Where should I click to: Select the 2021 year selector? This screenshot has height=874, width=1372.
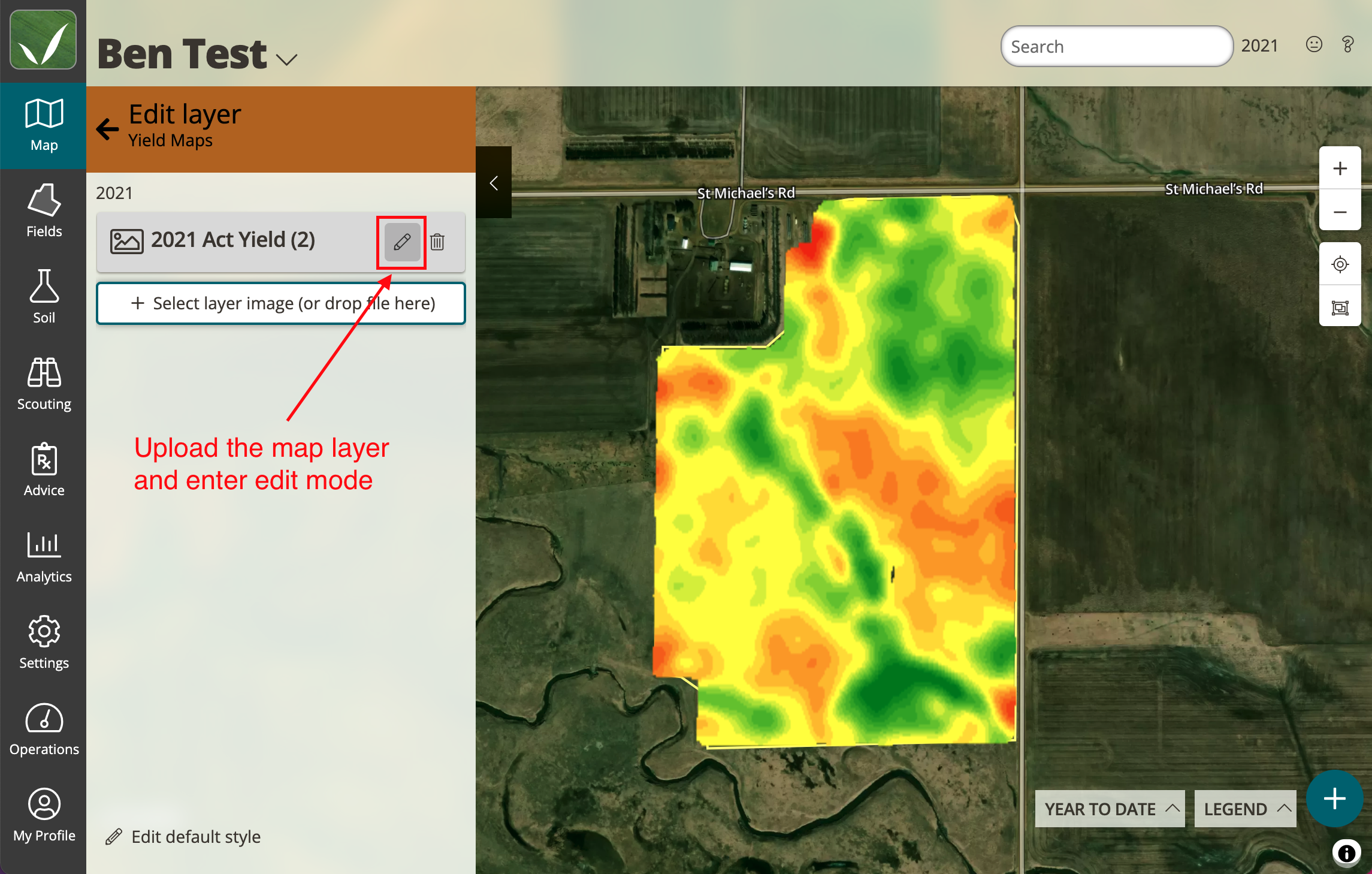pyautogui.click(x=1259, y=46)
